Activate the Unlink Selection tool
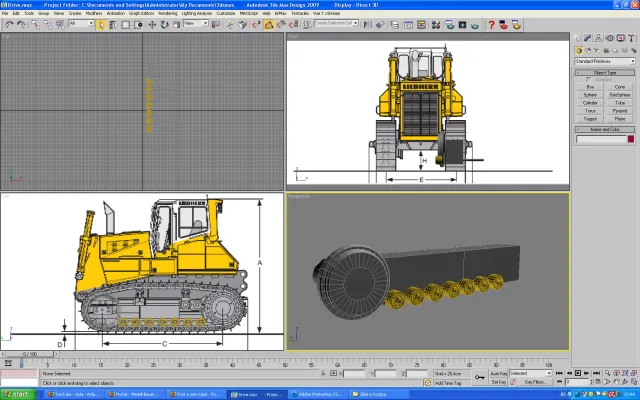The width and height of the screenshot is (640, 400). point(48,25)
